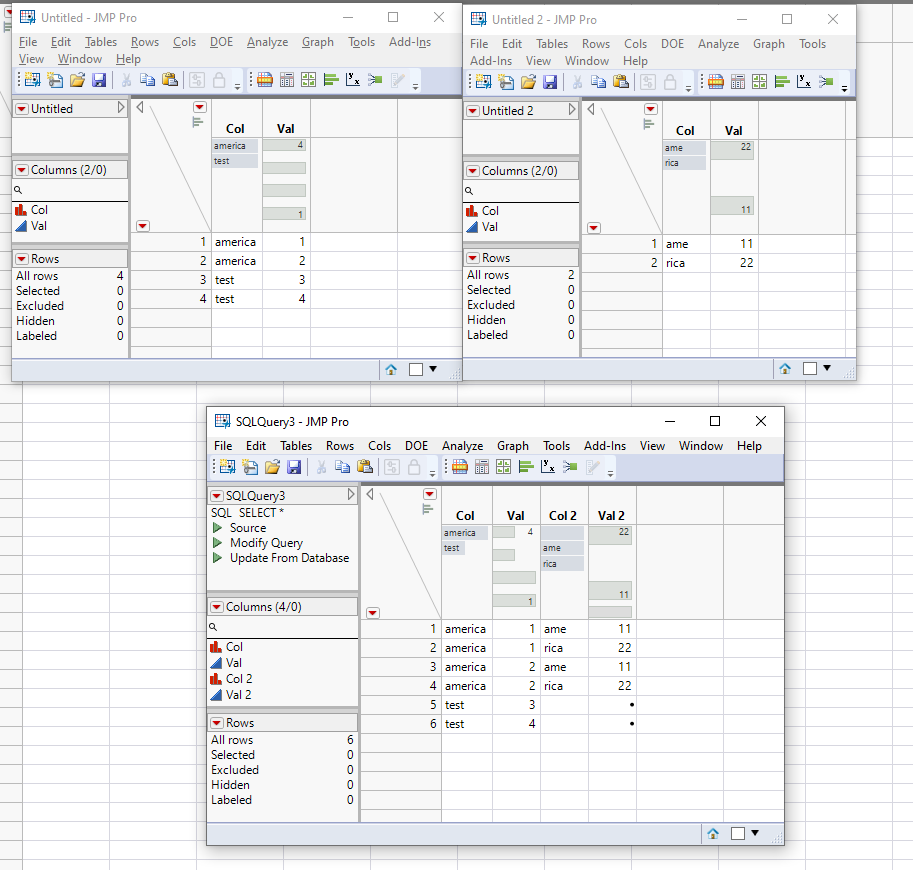Click Distribution green bars icon in Untitled window

(331, 80)
